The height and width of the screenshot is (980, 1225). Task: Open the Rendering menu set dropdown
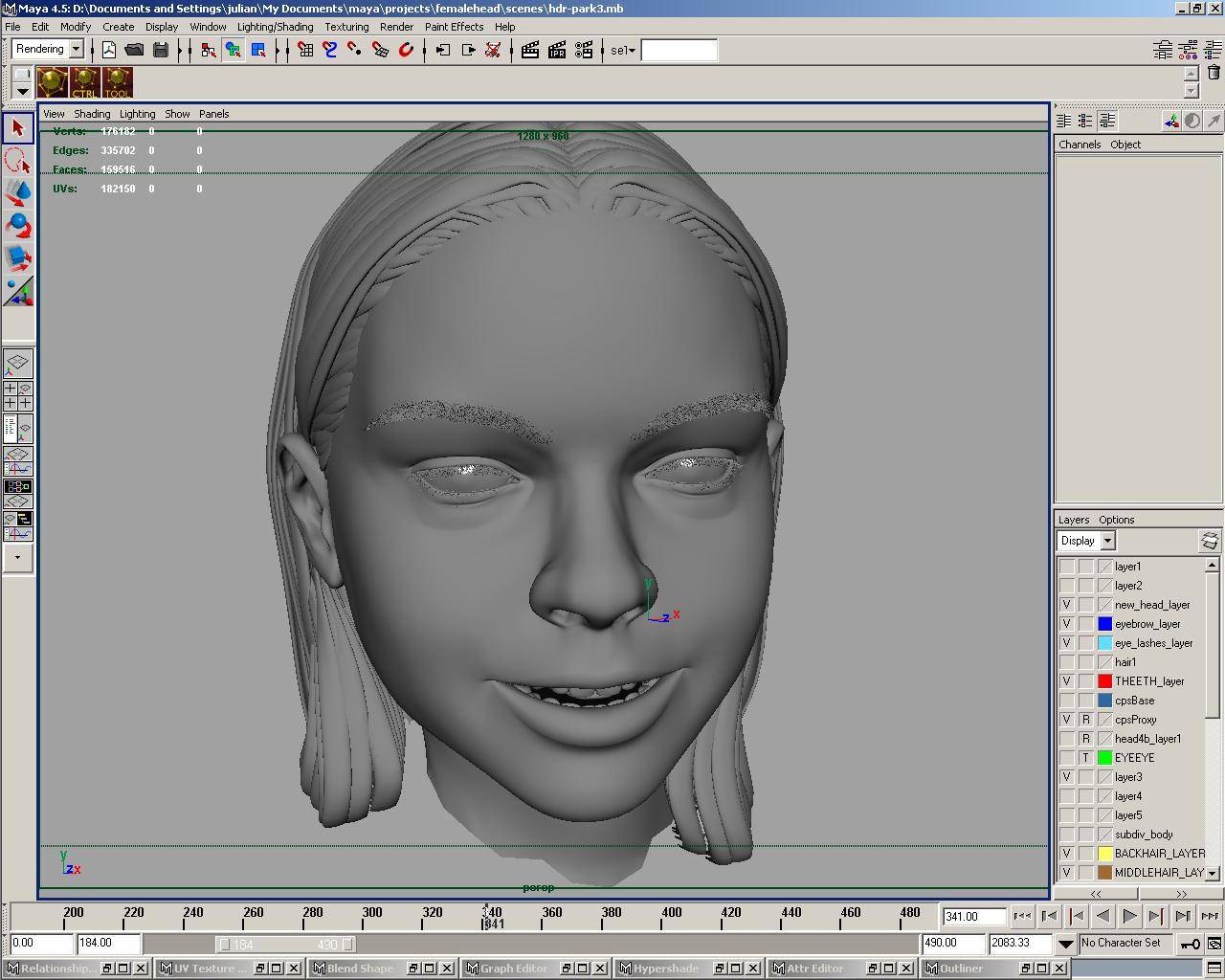coord(76,50)
